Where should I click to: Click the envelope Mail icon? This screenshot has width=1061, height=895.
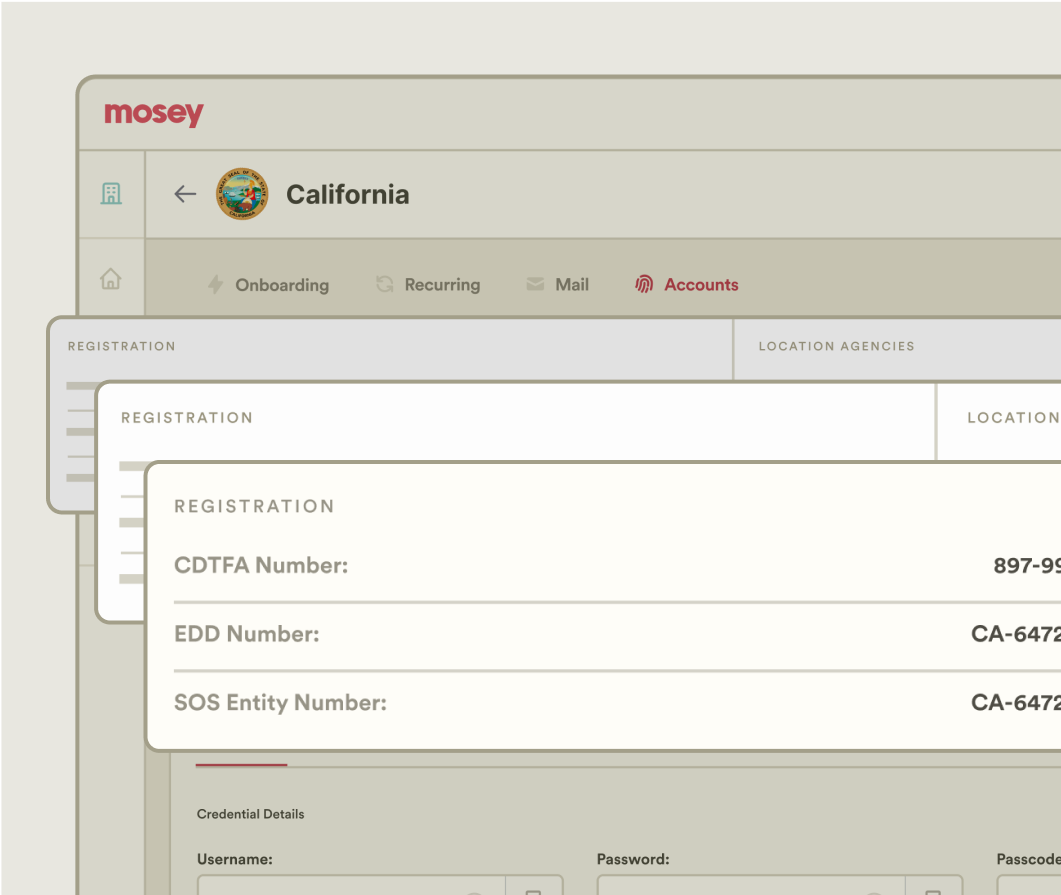(535, 285)
